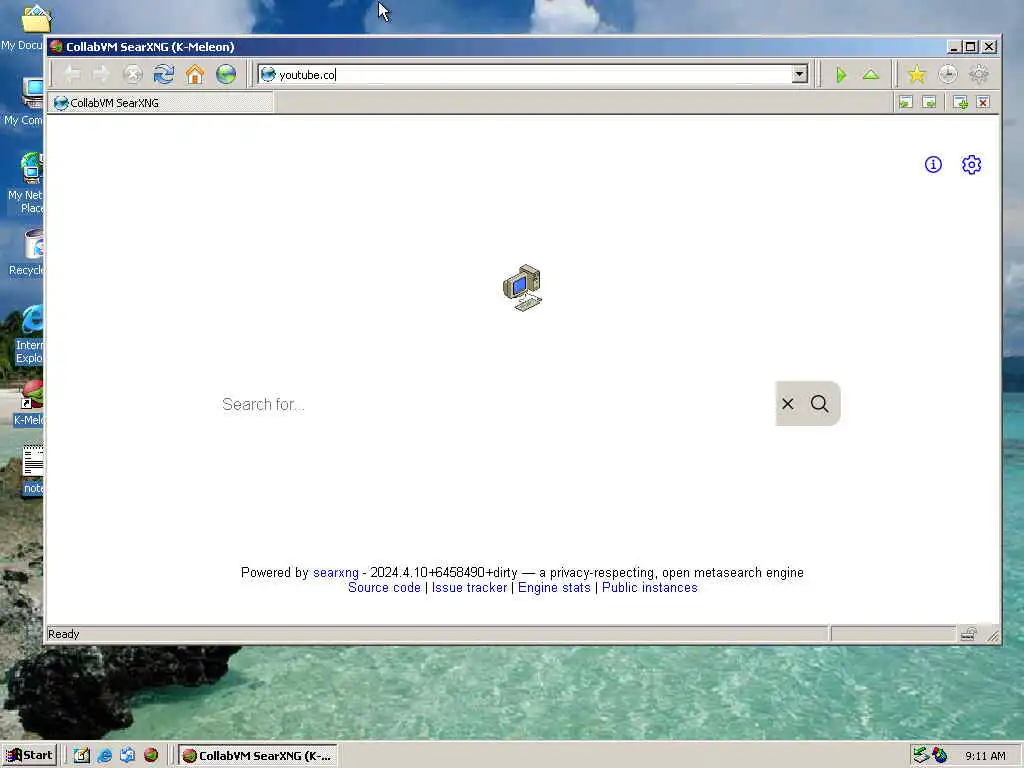Click the Internet Explorer quick launch icon
This screenshot has height=768, width=1024.
click(x=104, y=756)
